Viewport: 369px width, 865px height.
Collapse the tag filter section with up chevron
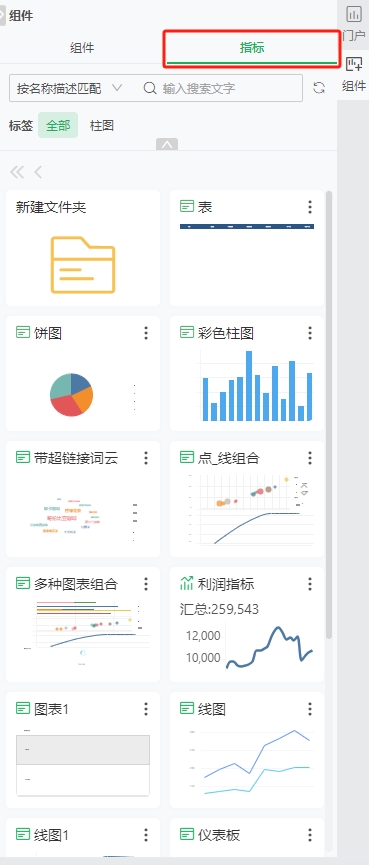click(x=167, y=145)
